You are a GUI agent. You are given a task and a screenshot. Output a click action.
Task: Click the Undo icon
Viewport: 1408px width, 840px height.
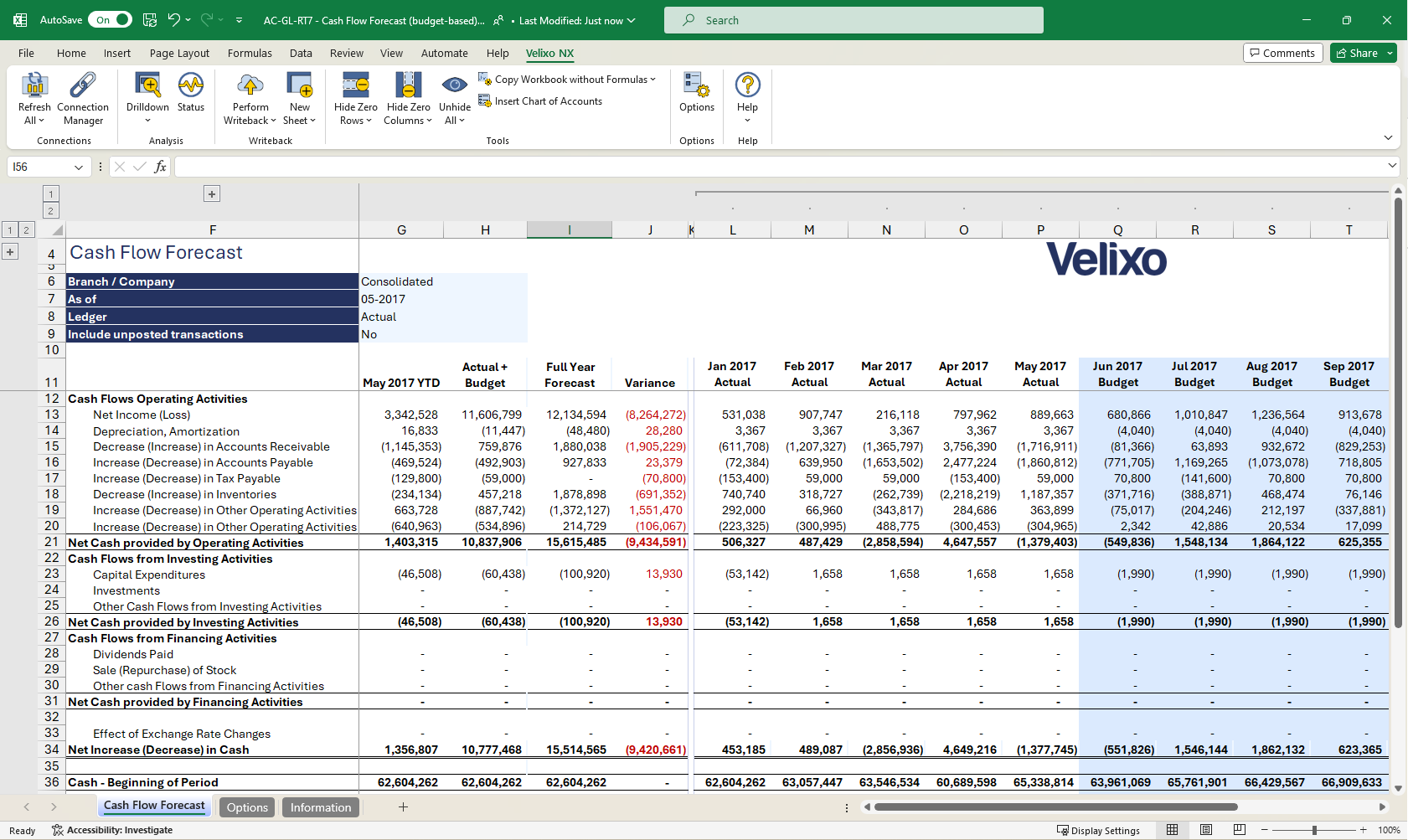[173, 20]
